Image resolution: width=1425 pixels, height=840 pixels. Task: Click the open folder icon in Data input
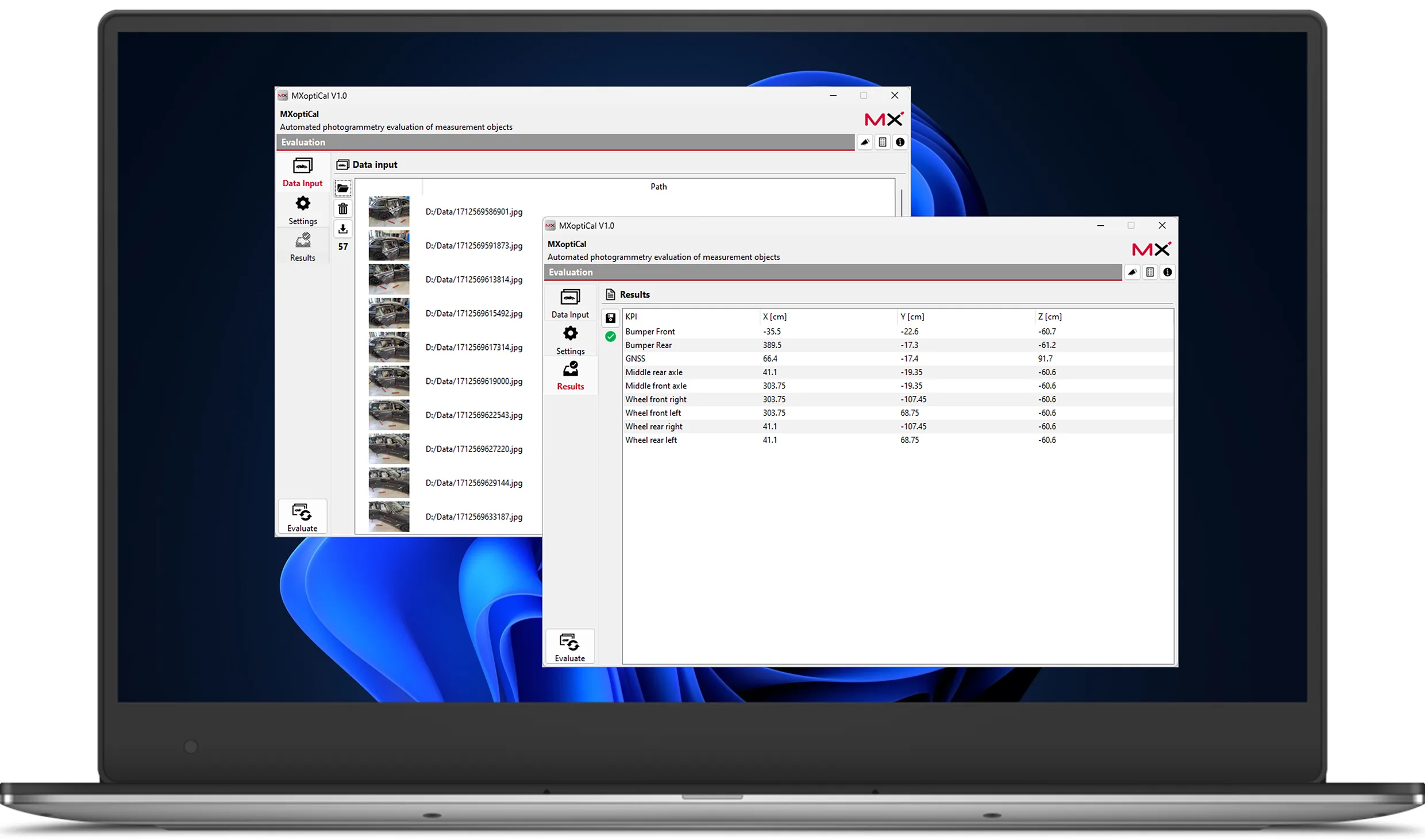[343, 188]
